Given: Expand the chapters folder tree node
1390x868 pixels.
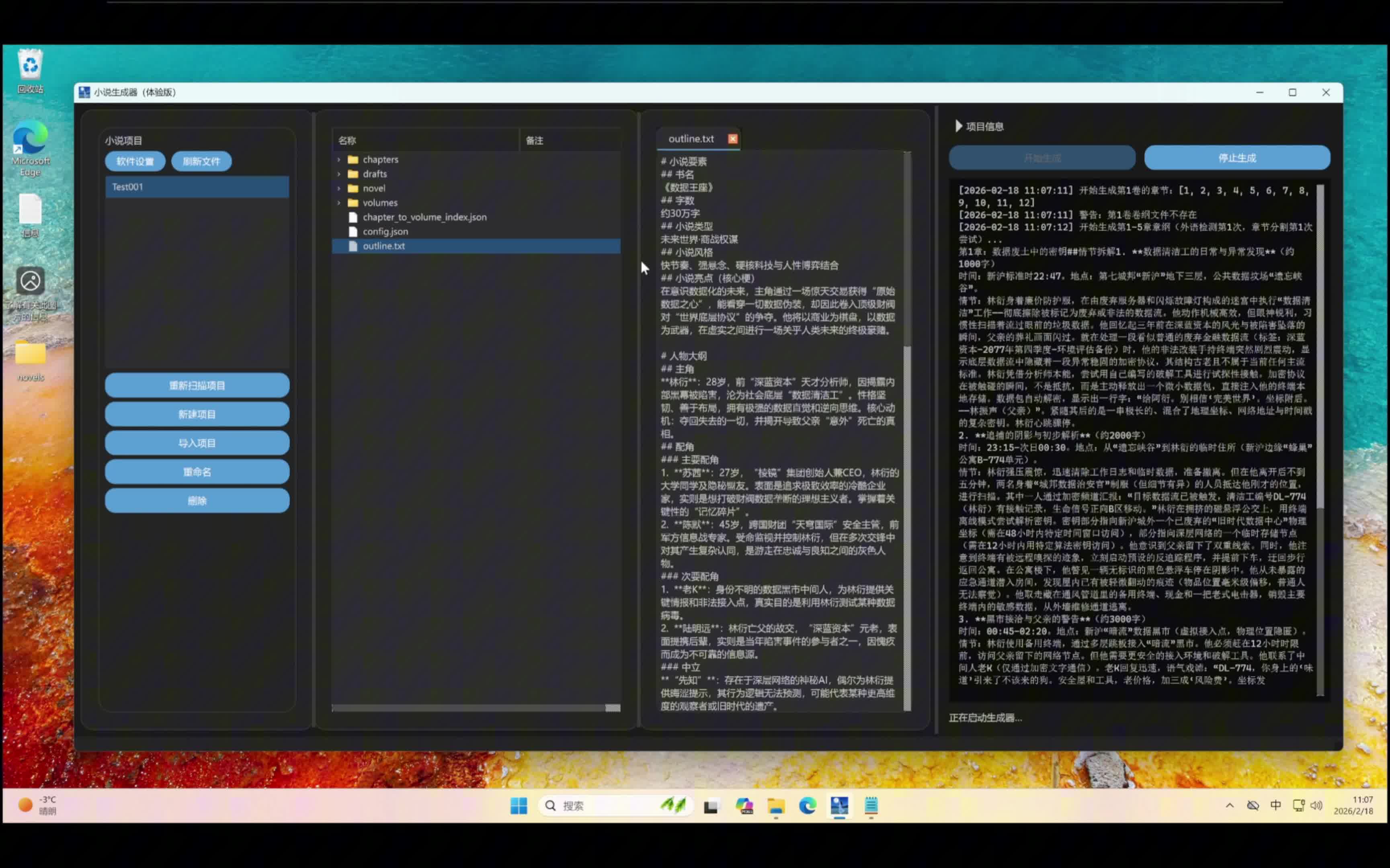Looking at the screenshot, I should tap(339, 160).
